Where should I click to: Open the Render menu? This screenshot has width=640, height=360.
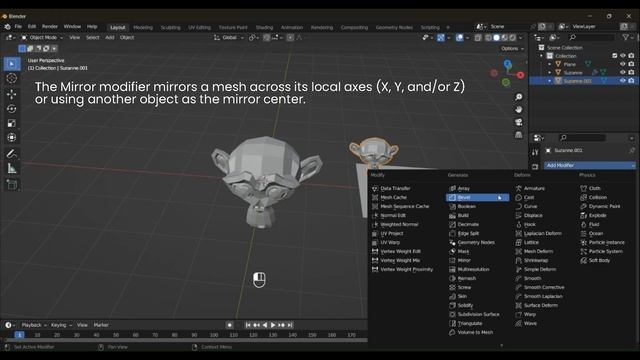50,27
